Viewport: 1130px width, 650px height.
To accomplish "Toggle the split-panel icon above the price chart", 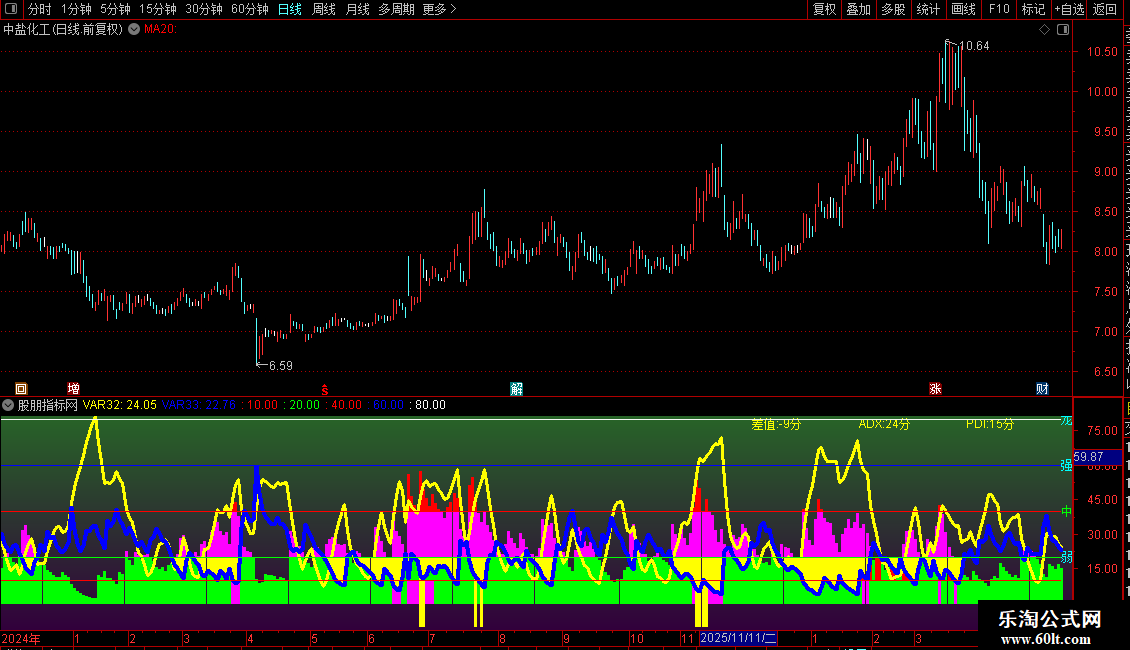I will tap(1063, 29).
